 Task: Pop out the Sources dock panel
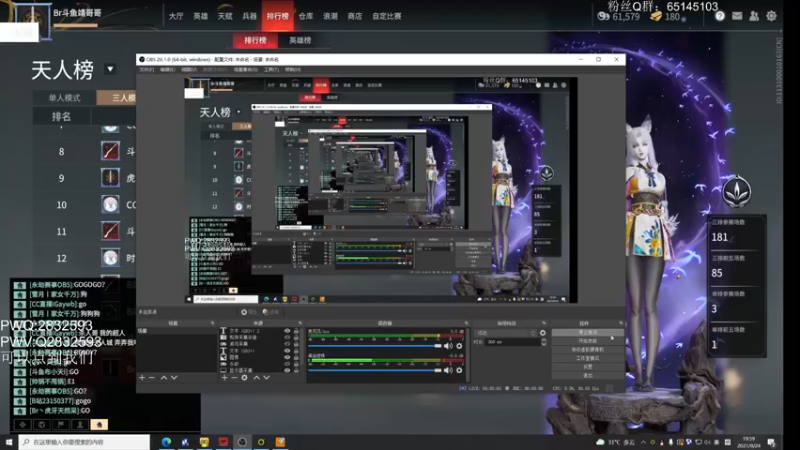point(299,323)
